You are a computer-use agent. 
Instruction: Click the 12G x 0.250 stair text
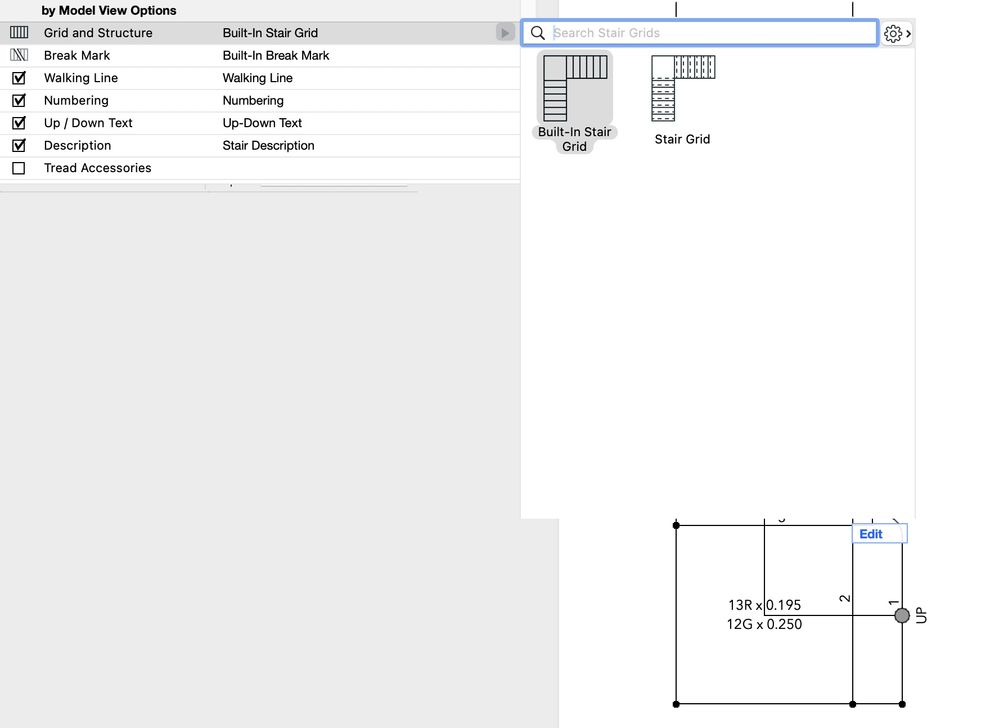pyautogui.click(x=765, y=624)
